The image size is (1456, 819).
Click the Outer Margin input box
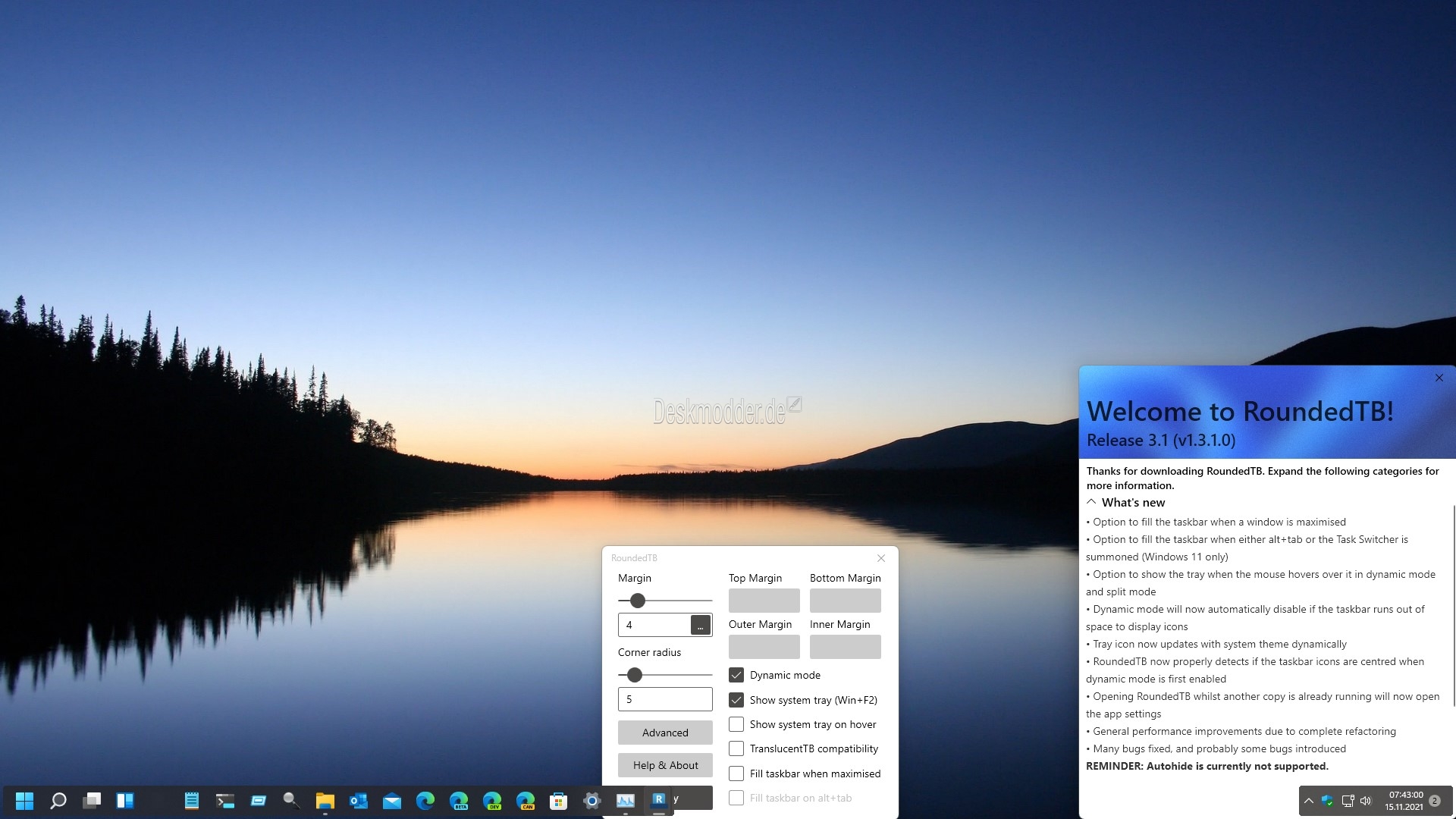coord(764,647)
